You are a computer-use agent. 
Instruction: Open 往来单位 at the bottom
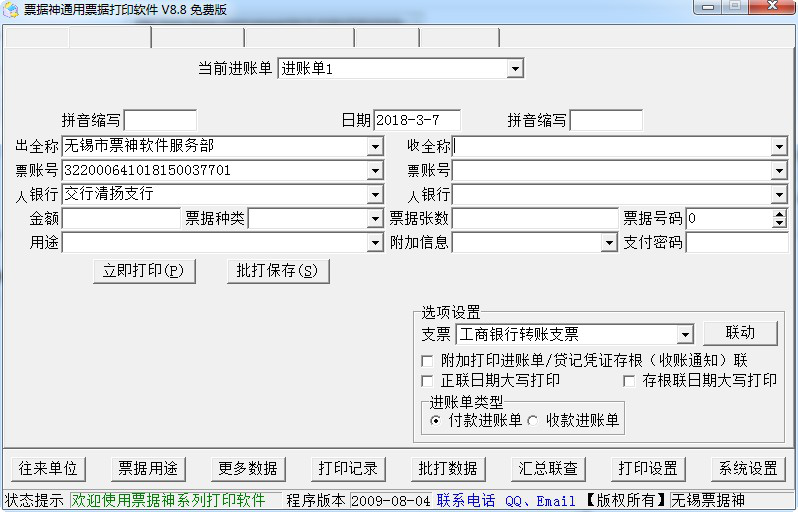coord(48,469)
